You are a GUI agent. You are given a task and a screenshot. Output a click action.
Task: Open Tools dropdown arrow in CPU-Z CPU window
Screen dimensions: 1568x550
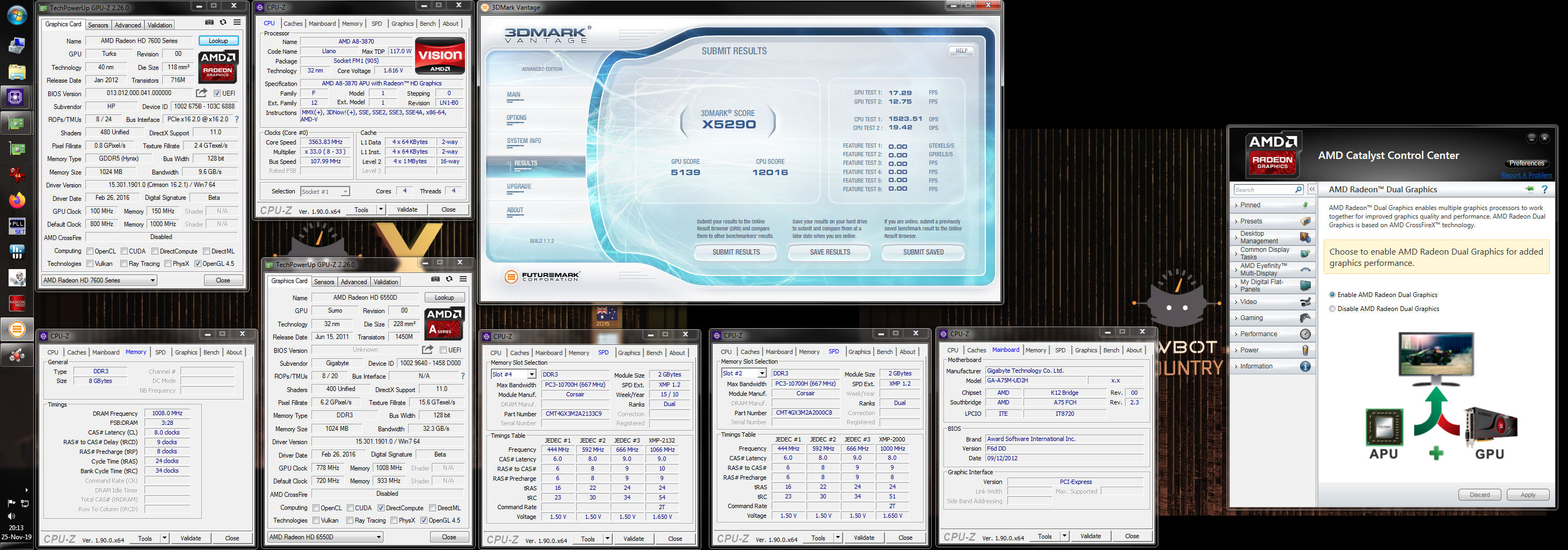coord(381,209)
